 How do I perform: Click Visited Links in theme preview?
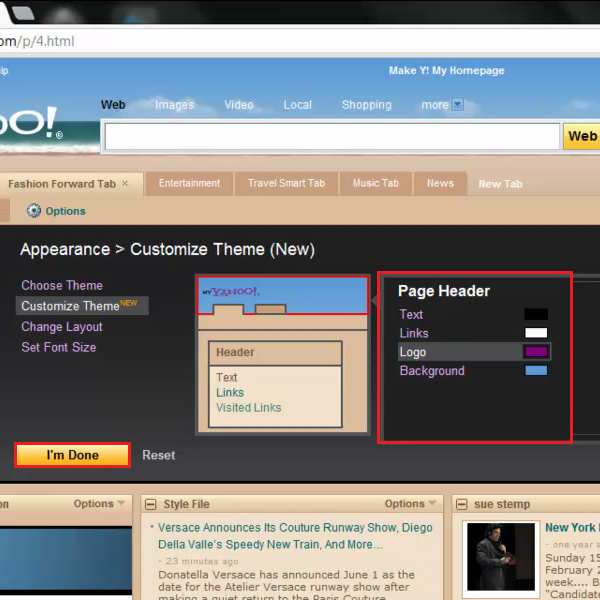click(249, 408)
